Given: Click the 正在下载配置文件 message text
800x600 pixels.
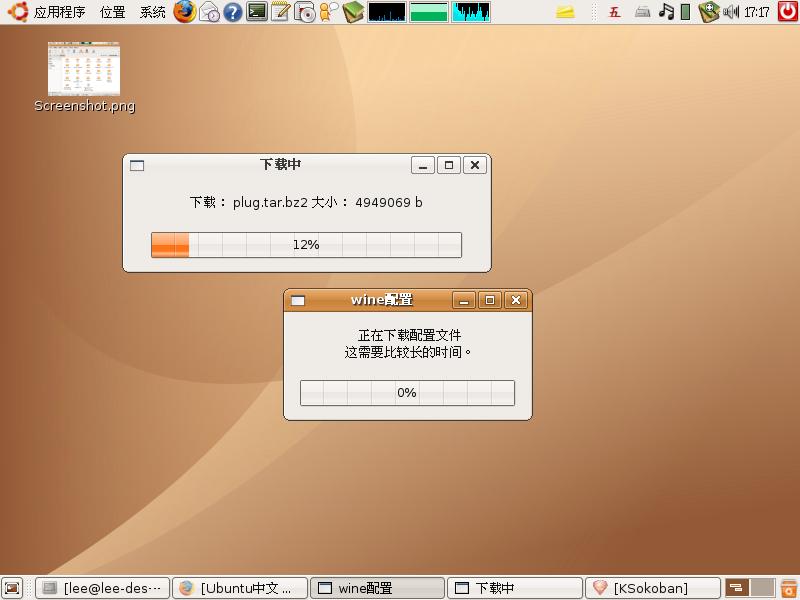Looking at the screenshot, I should (409, 335).
